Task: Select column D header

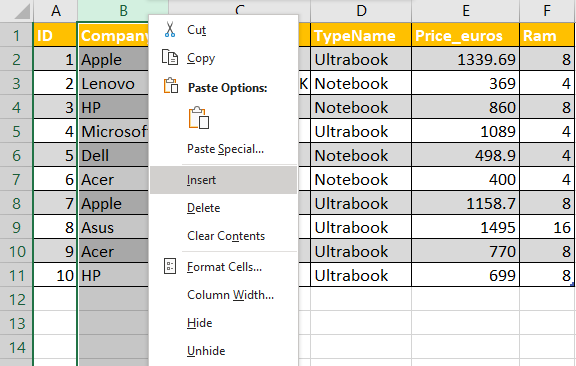Action: [x=361, y=11]
